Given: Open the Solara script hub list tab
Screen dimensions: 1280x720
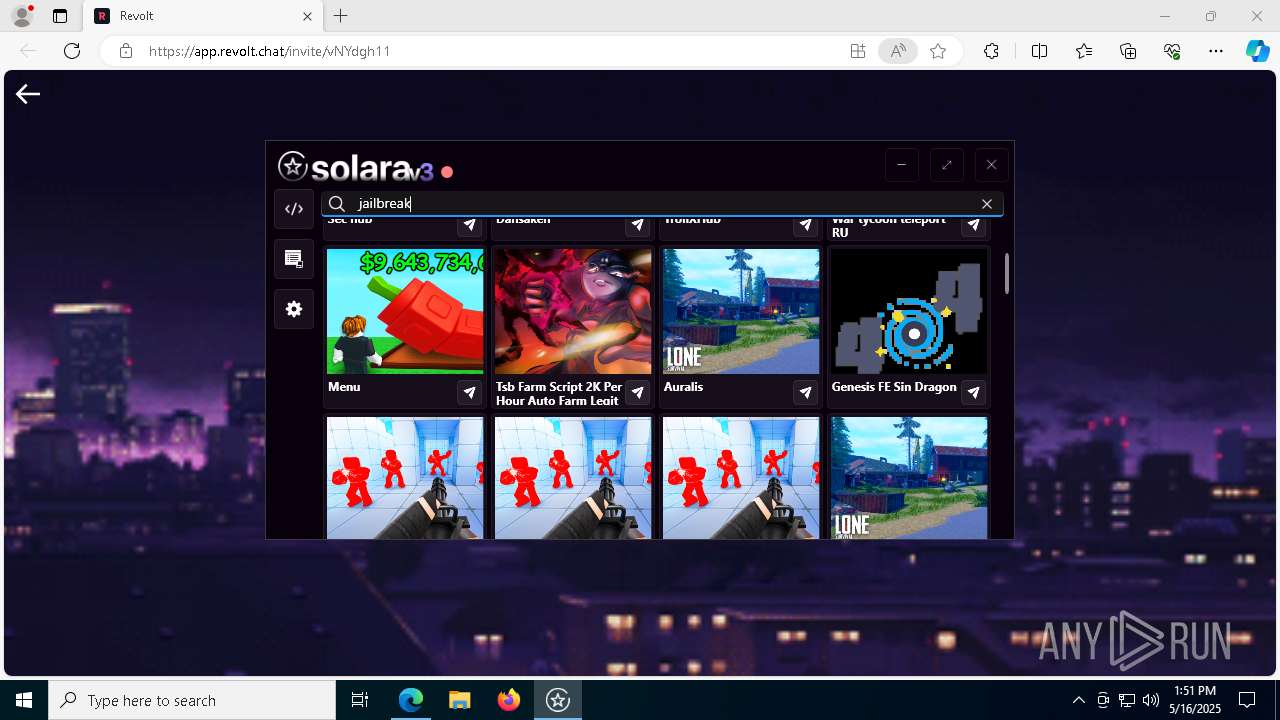Looking at the screenshot, I should [x=294, y=259].
